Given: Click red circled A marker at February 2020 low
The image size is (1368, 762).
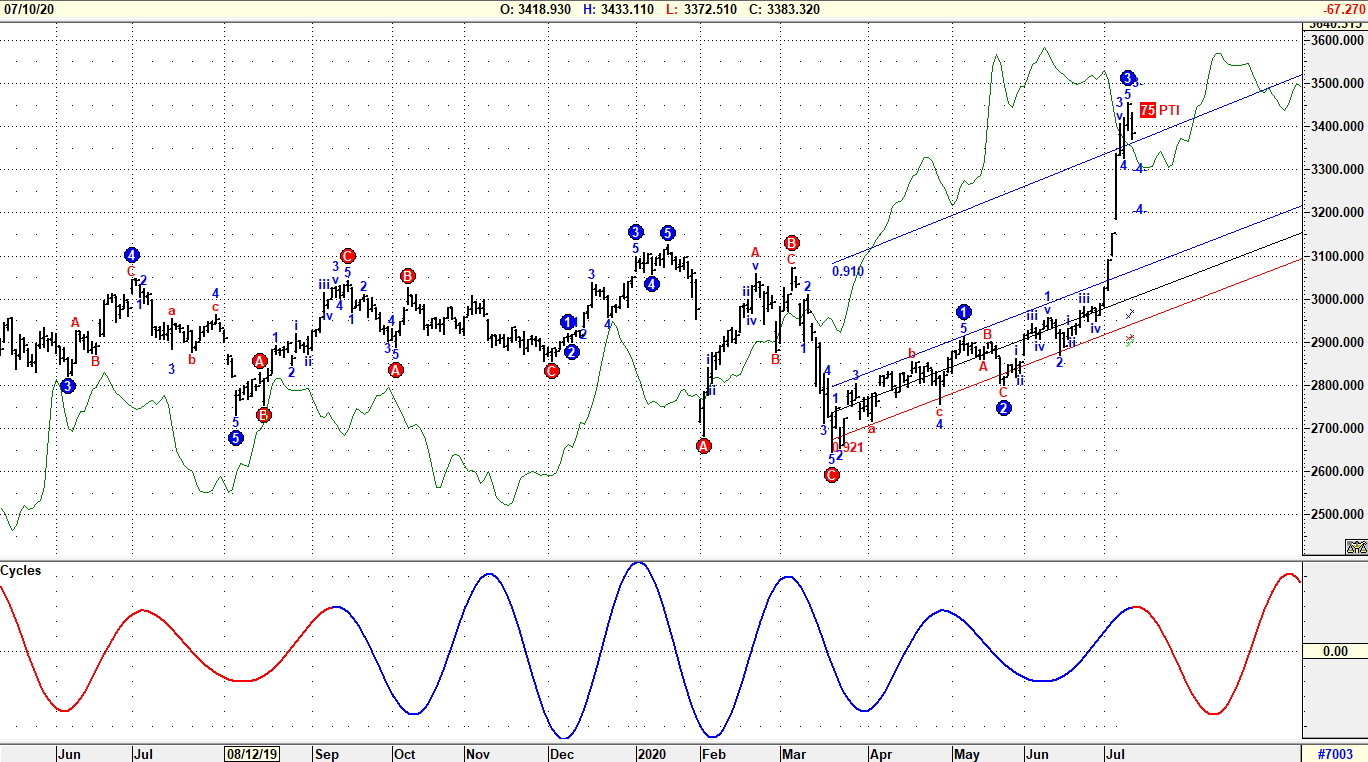Looking at the screenshot, I should tap(704, 446).
